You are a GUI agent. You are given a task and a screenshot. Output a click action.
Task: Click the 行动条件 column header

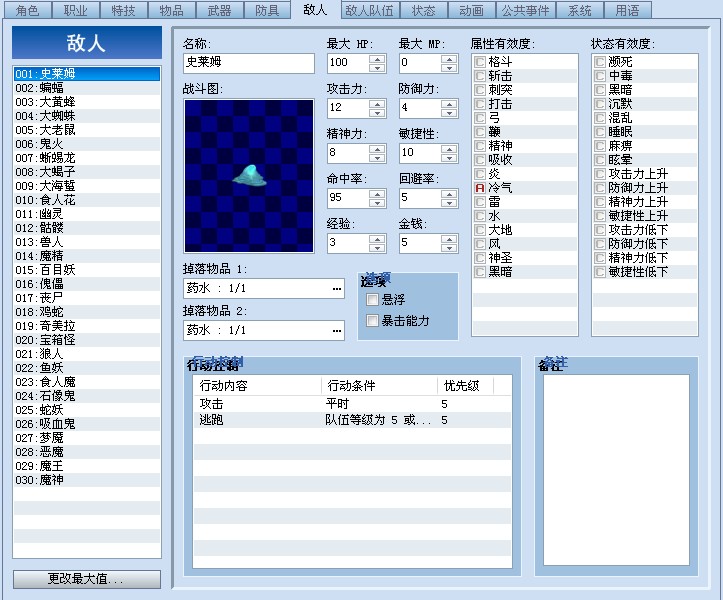[x=379, y=386]
